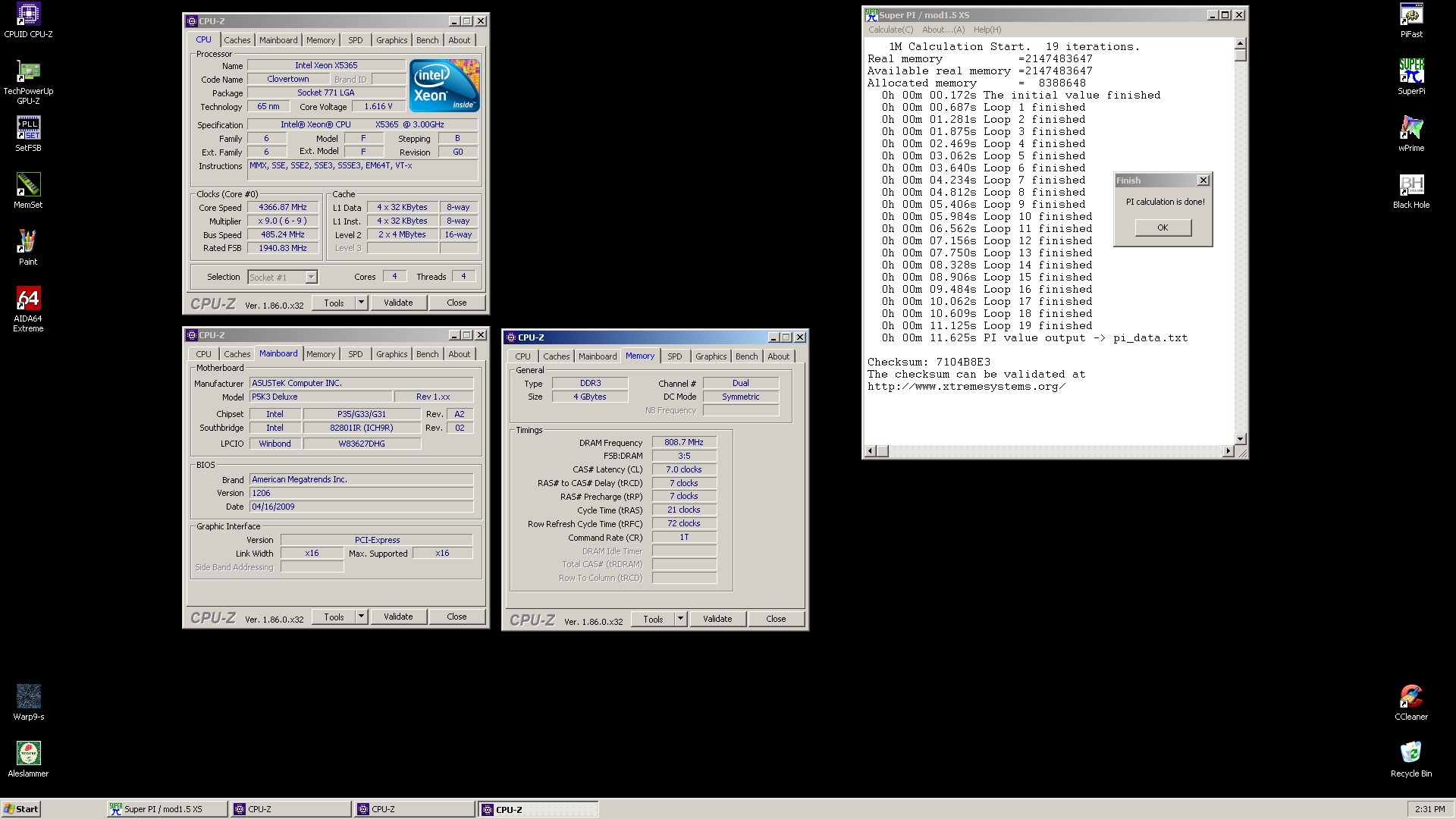Launch Paint from the desktop
Image resolution: width=1456 pixels, height=819 pixels.
tap(28, 248)
